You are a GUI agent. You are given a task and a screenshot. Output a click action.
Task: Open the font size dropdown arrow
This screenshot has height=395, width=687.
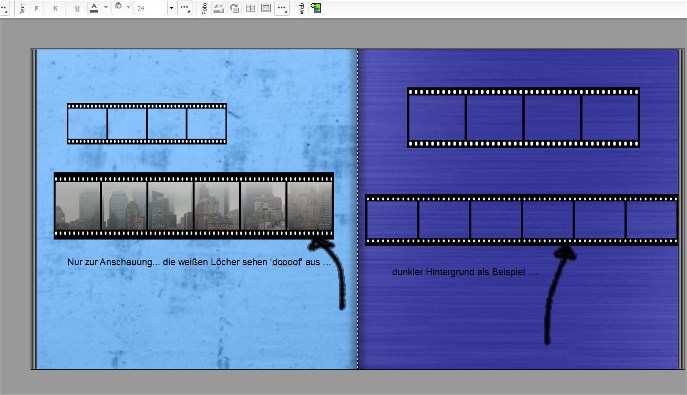coord(171,8)
